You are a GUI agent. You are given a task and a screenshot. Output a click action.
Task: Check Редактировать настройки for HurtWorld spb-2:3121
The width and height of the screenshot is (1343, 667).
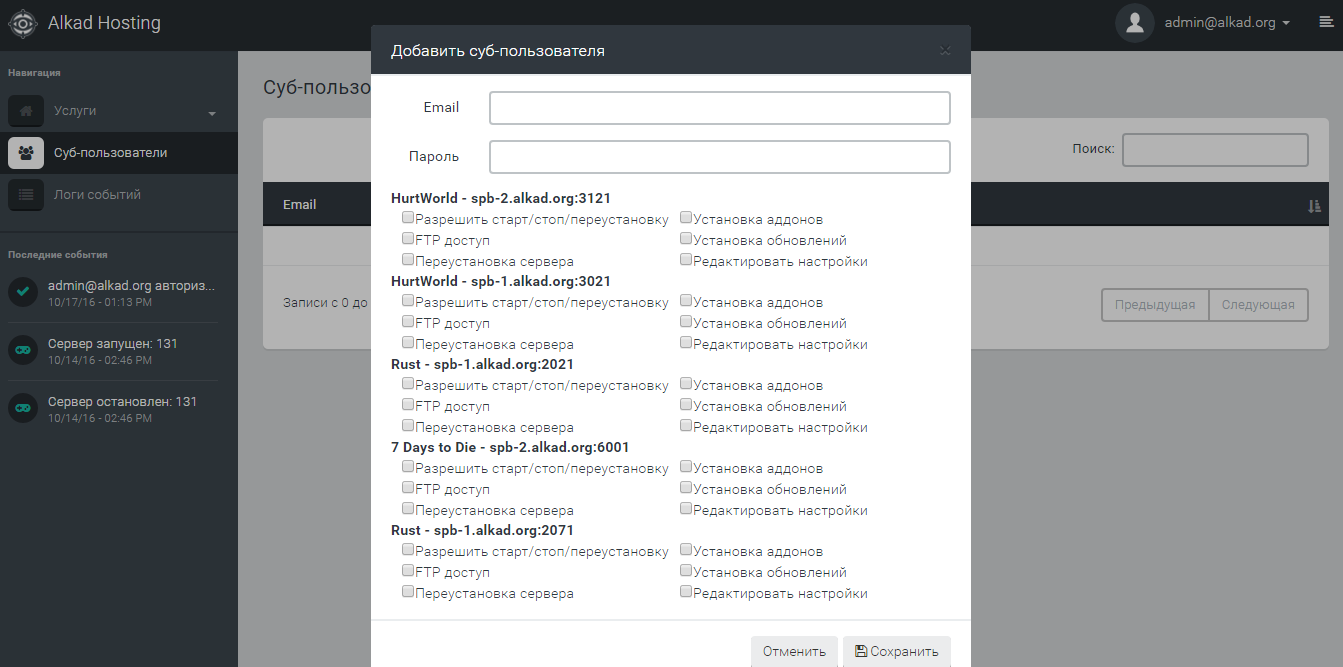(x=686, y=259)
